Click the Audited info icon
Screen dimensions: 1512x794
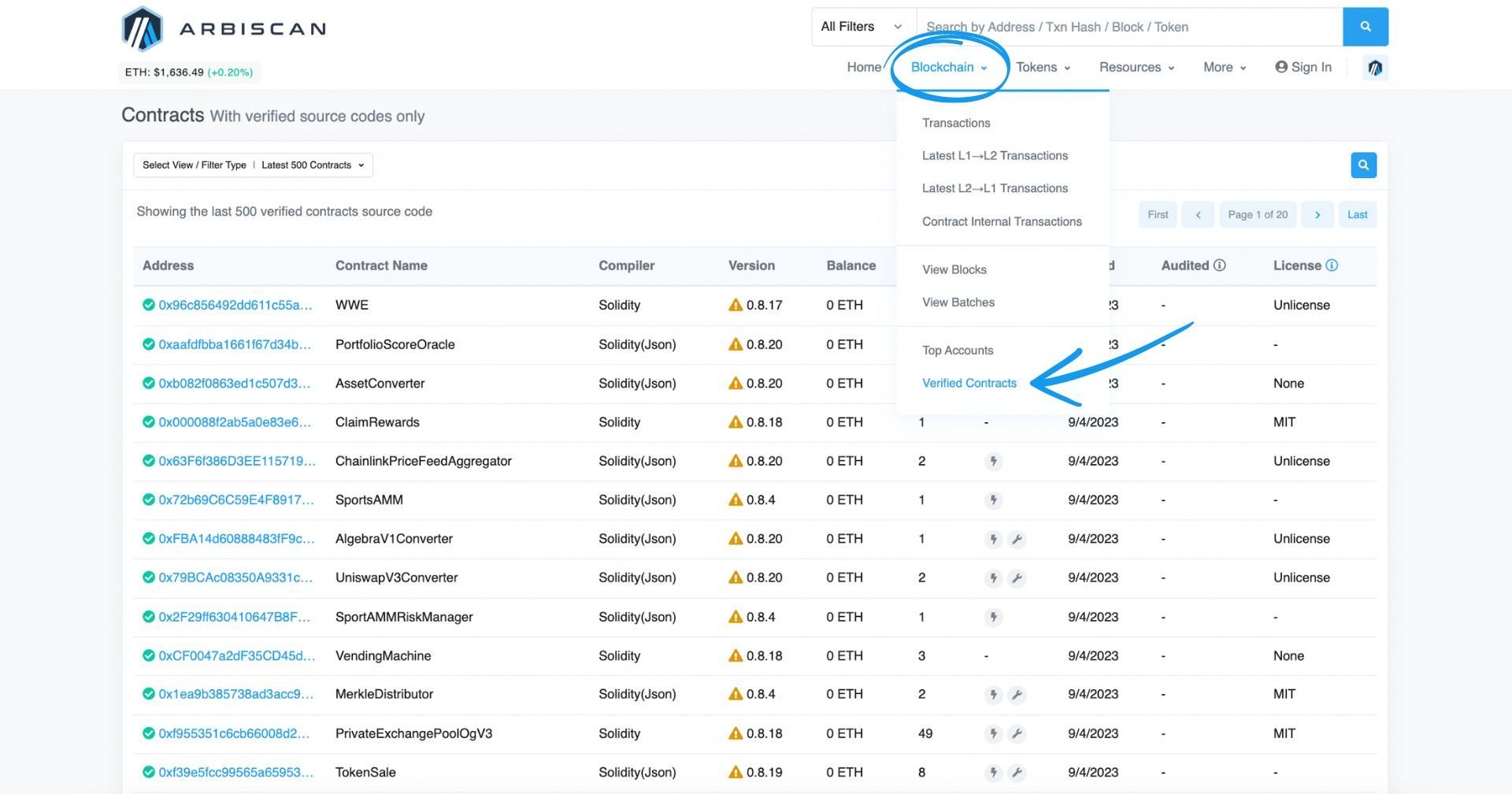[x=1219, y=265]
